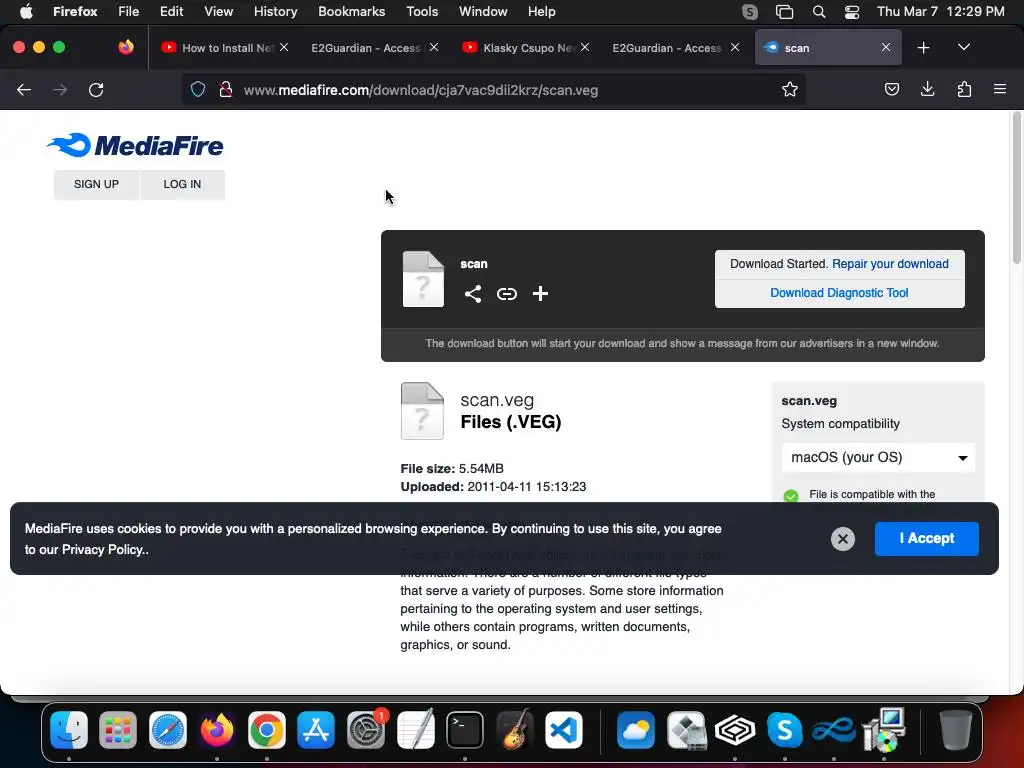Go back to the previous page

24,89
